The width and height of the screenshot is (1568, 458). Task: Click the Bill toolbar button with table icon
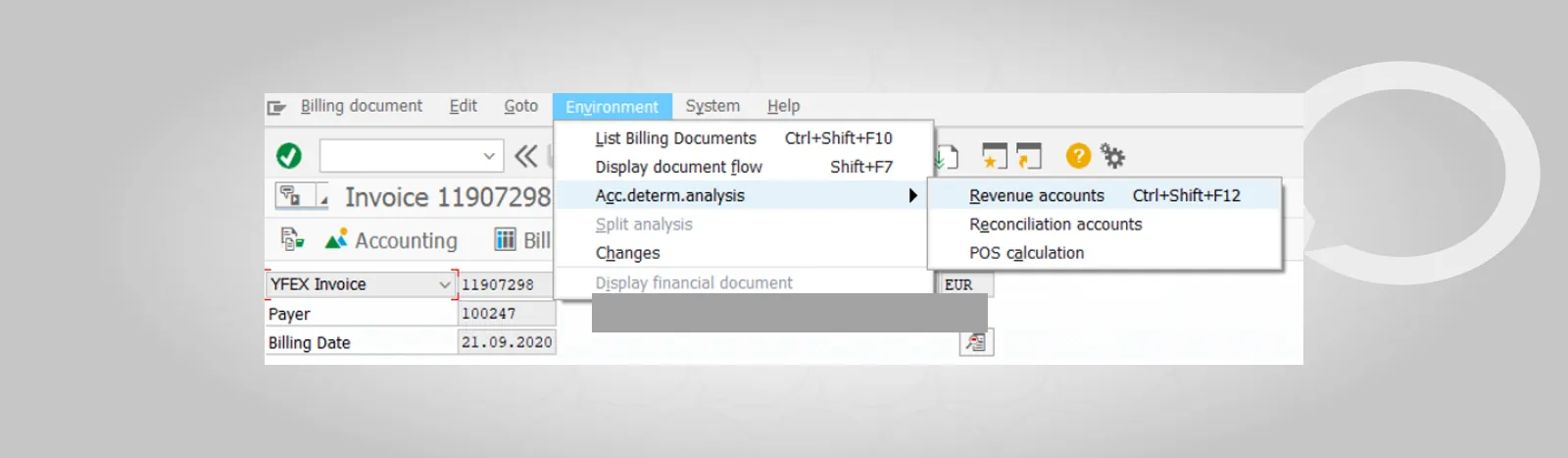click(522, 240)
